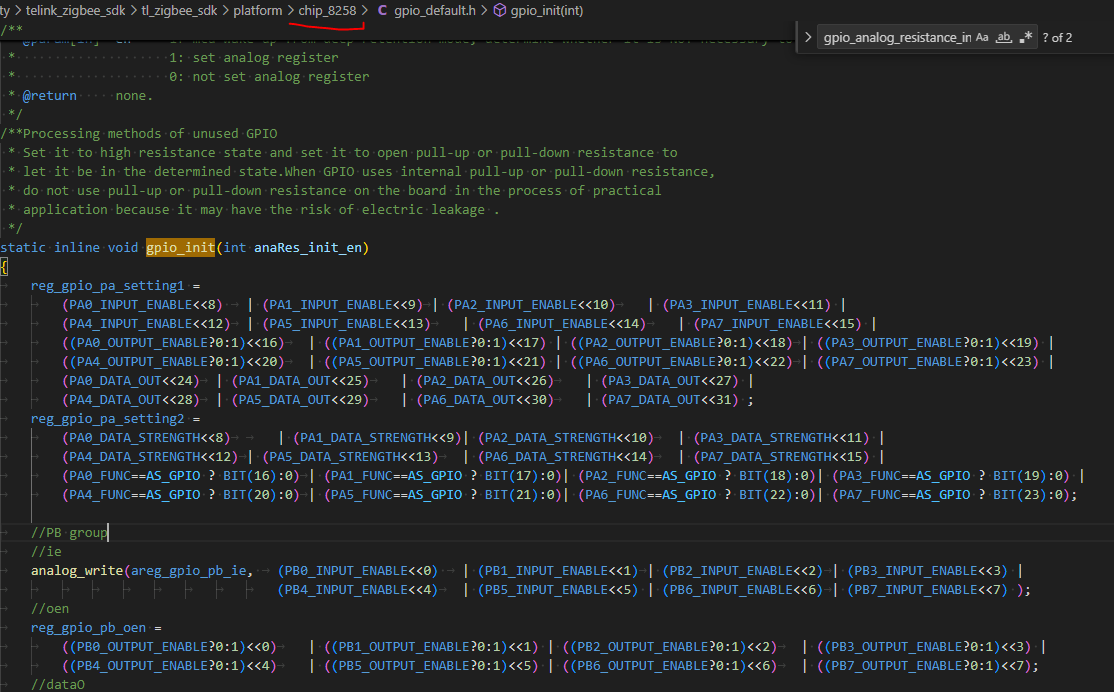Click the cube symbol icon before gpio_init(int)

(x=499, y=11)
